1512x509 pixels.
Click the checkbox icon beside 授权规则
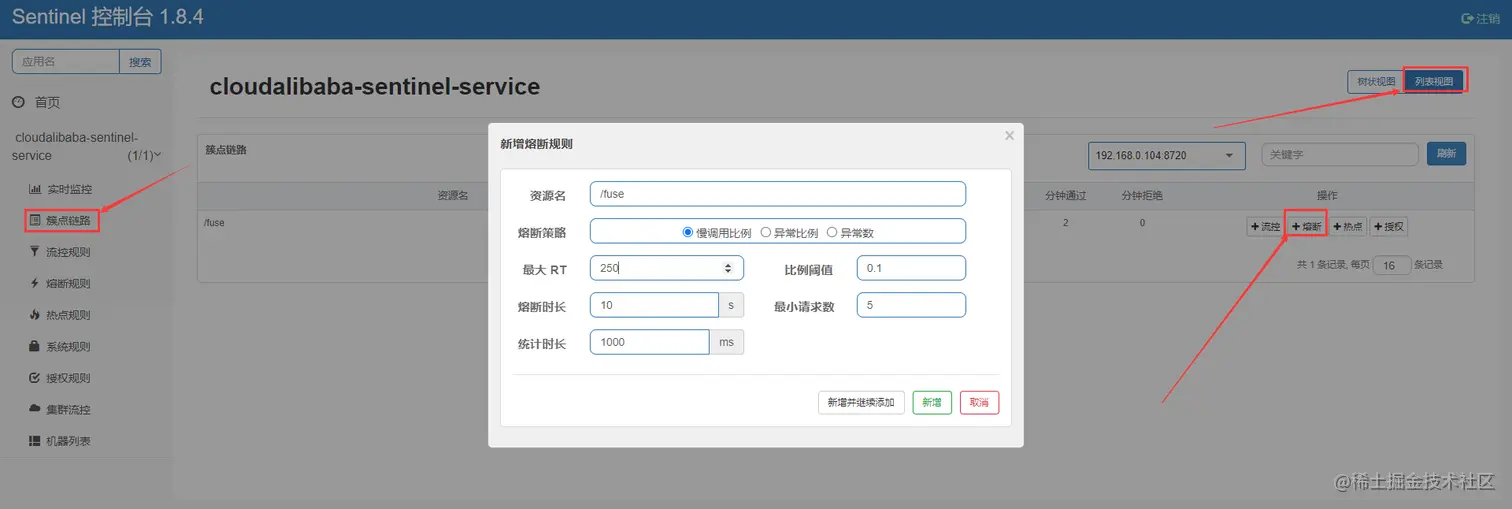pyautogui.click(x=35, y=378)
